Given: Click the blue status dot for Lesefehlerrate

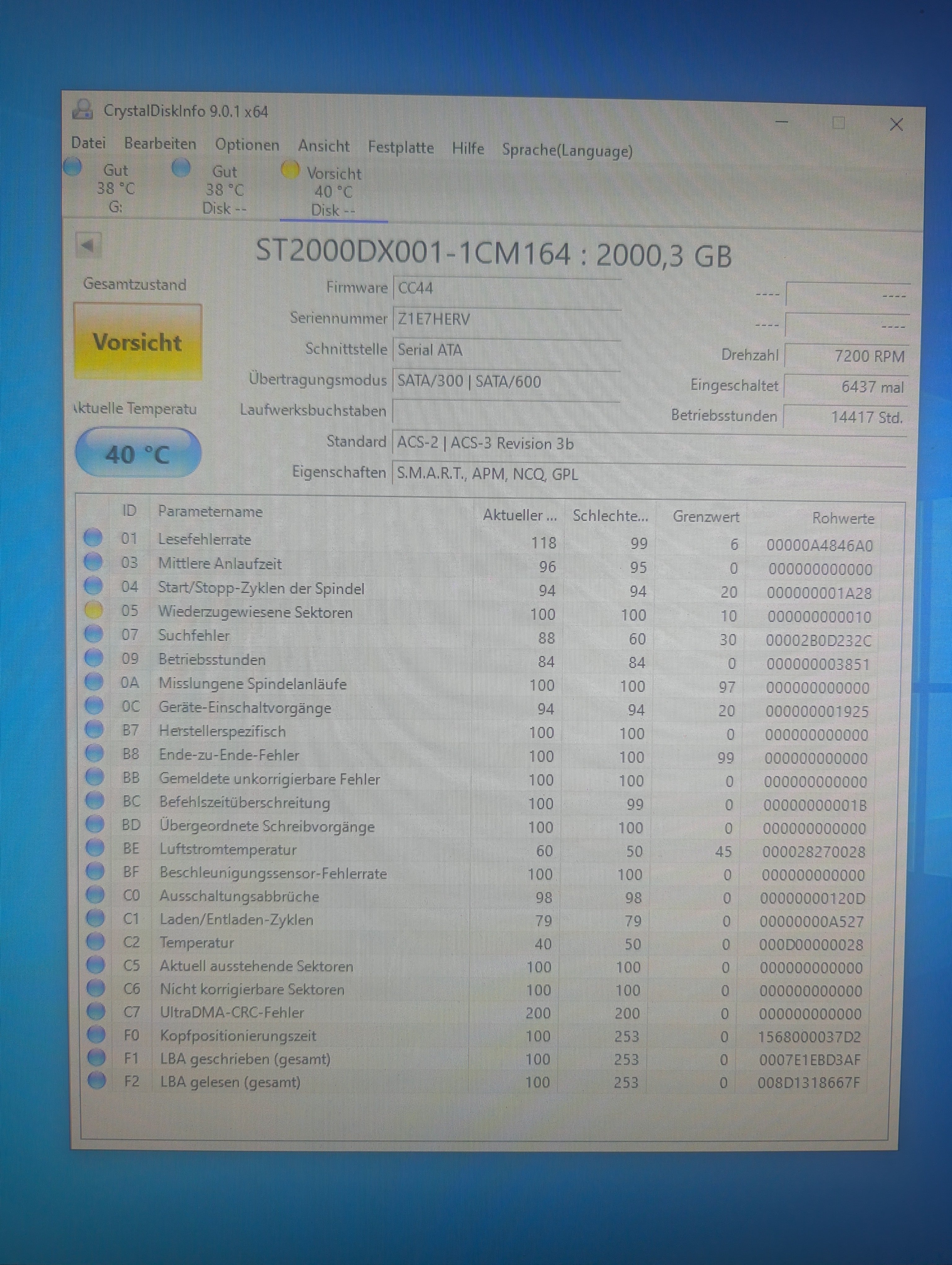Looking at the screenshot, I should tap(93, 538).
